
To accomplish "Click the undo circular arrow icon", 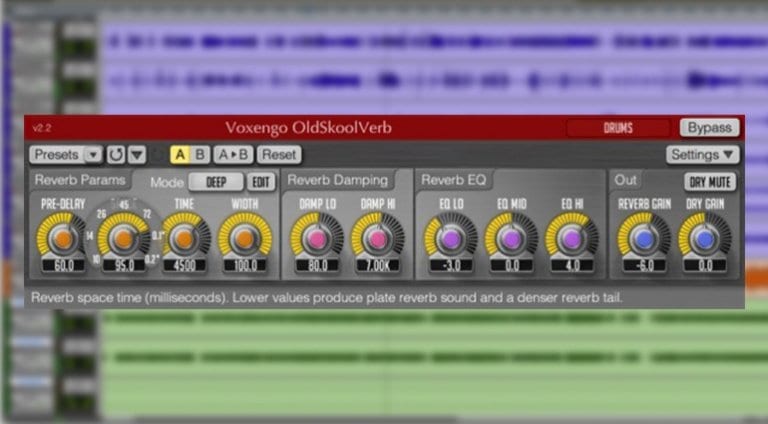I will [x=116, y=155].
